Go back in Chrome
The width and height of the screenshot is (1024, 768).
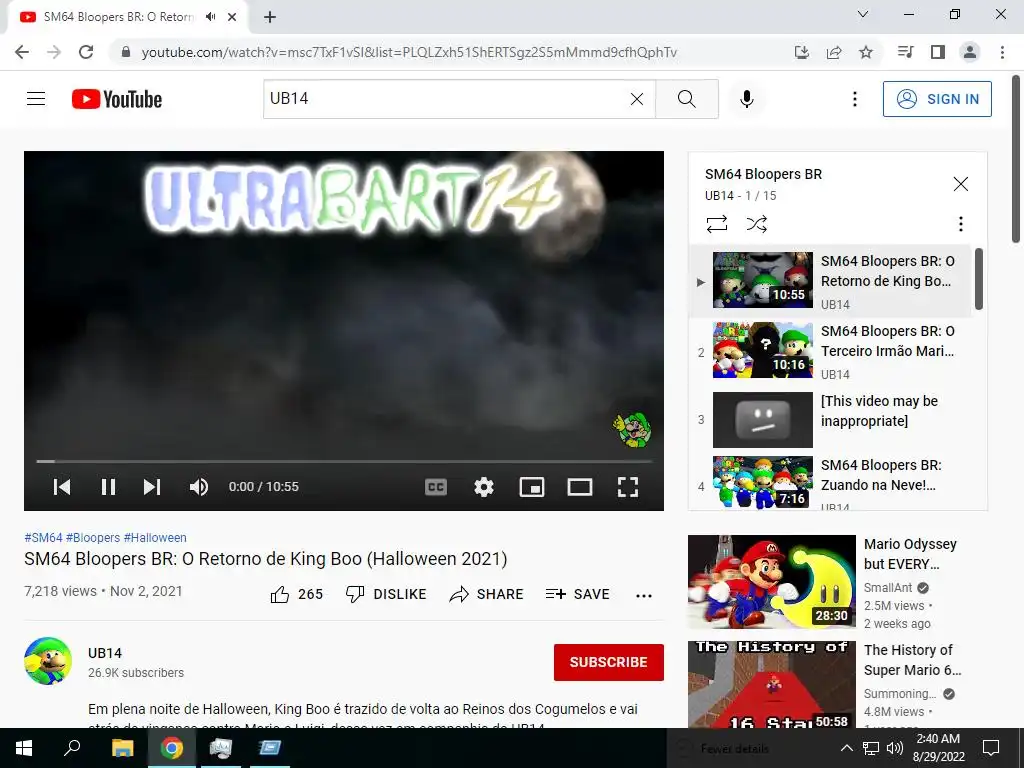(22, 52)
